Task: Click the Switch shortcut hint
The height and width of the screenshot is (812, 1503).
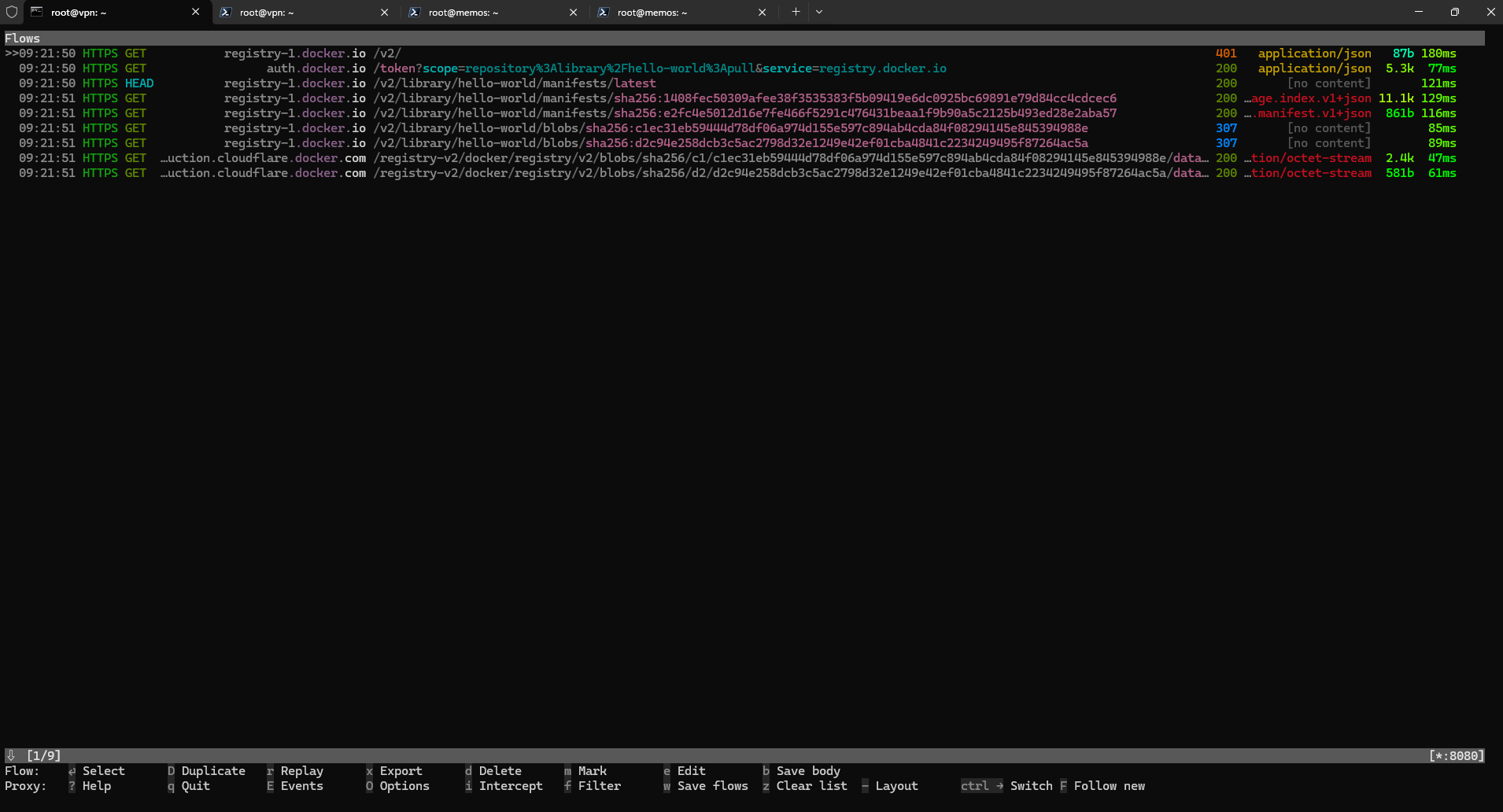Action: pyautogui.click(x=1006, y=786)
